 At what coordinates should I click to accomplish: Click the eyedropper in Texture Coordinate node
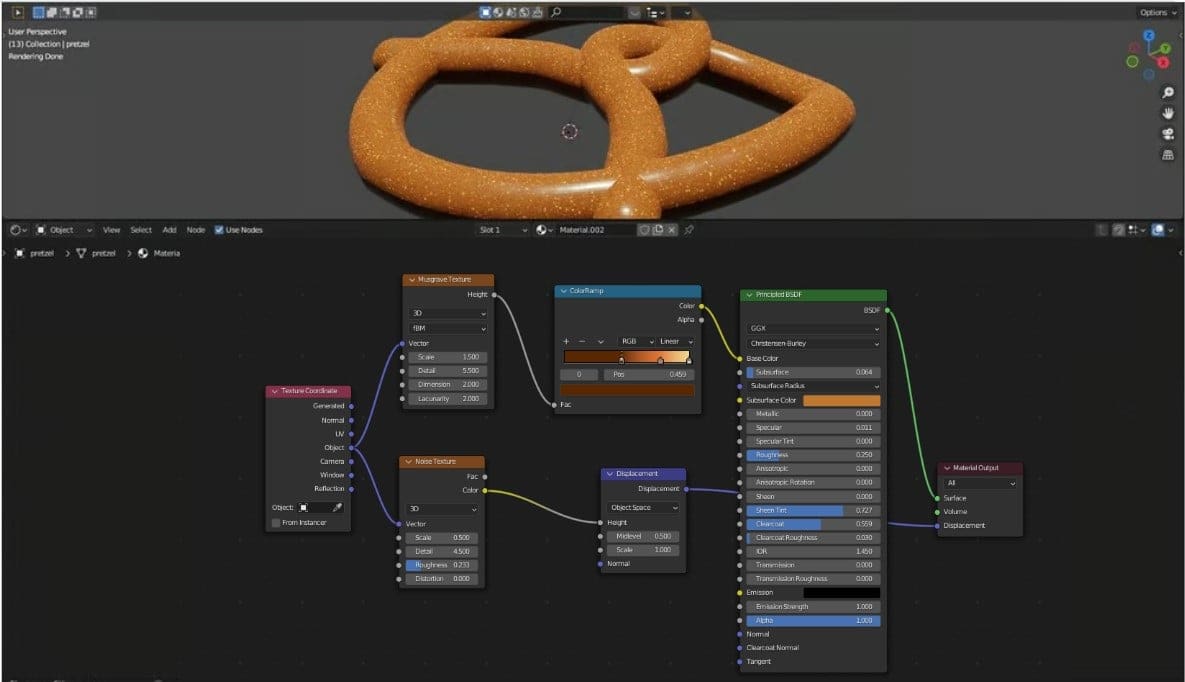[337, 508]
